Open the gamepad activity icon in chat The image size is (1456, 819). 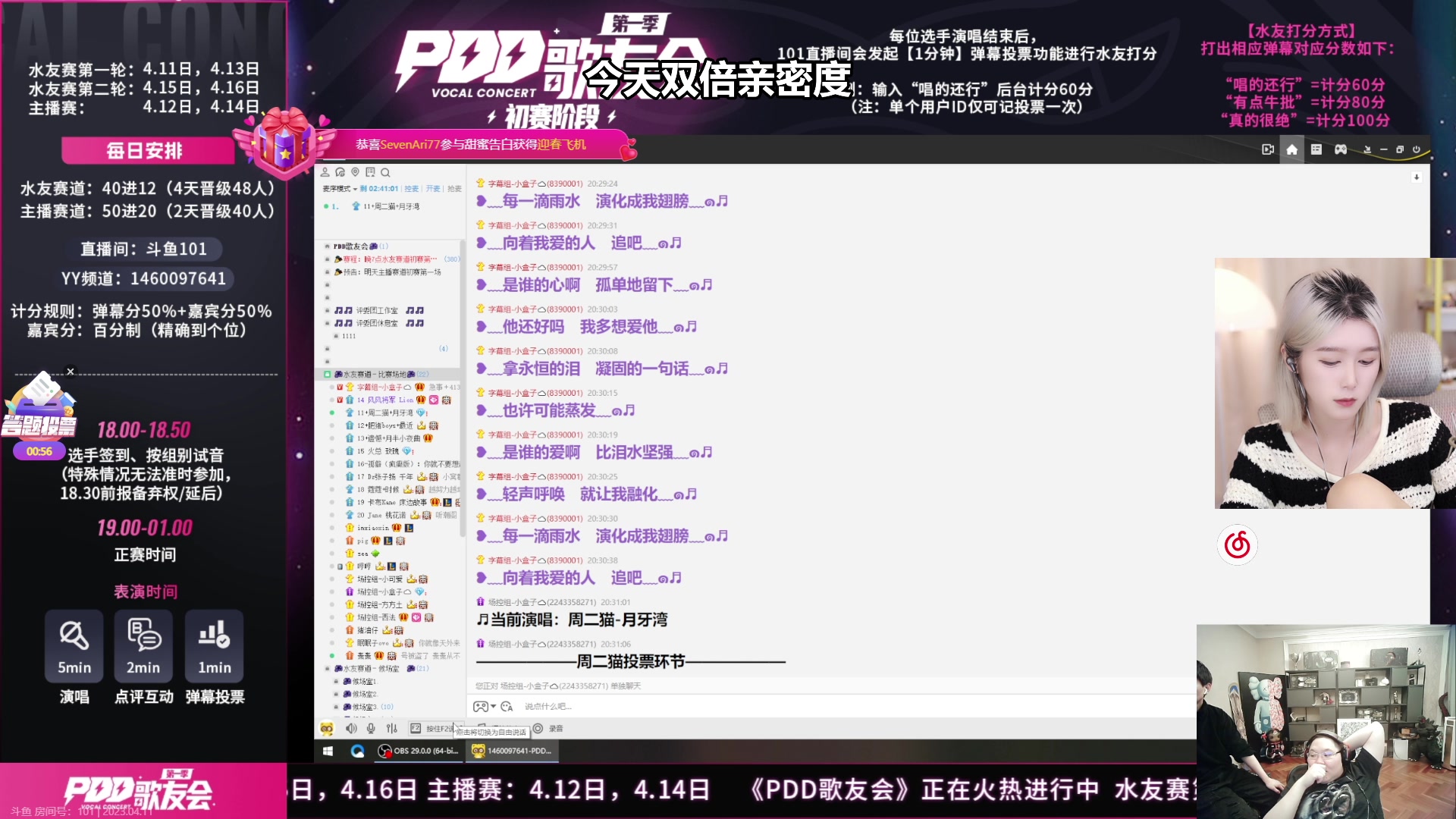click(x=481, y=707)
